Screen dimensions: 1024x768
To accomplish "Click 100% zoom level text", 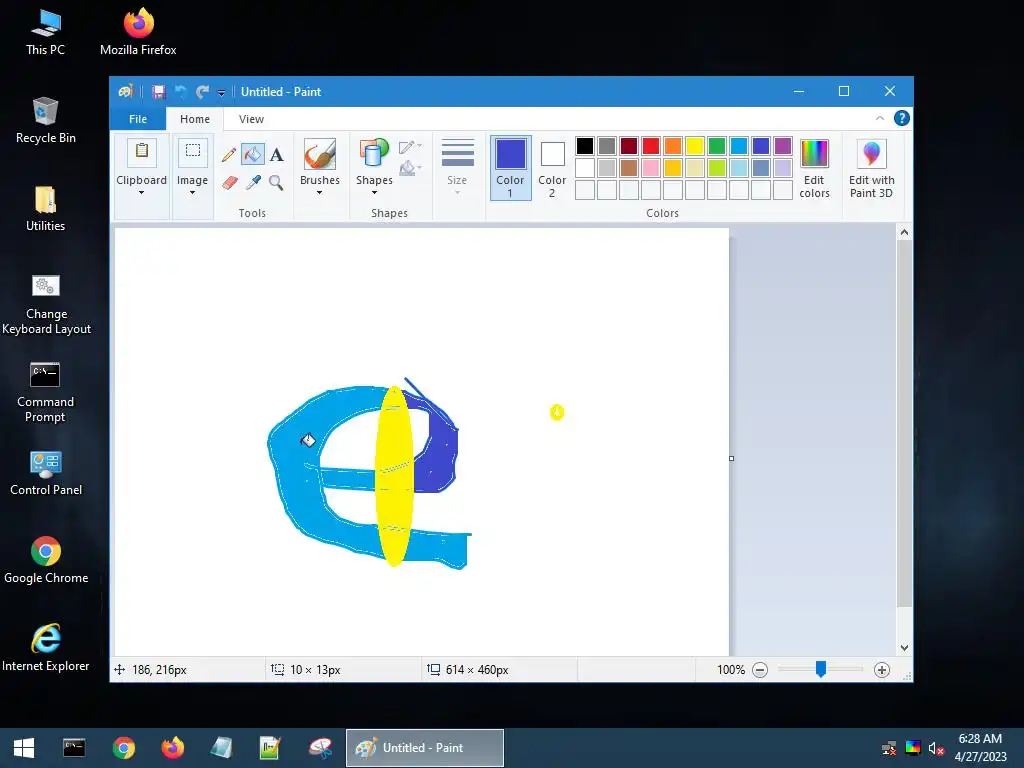I will (x=731, y=670).
